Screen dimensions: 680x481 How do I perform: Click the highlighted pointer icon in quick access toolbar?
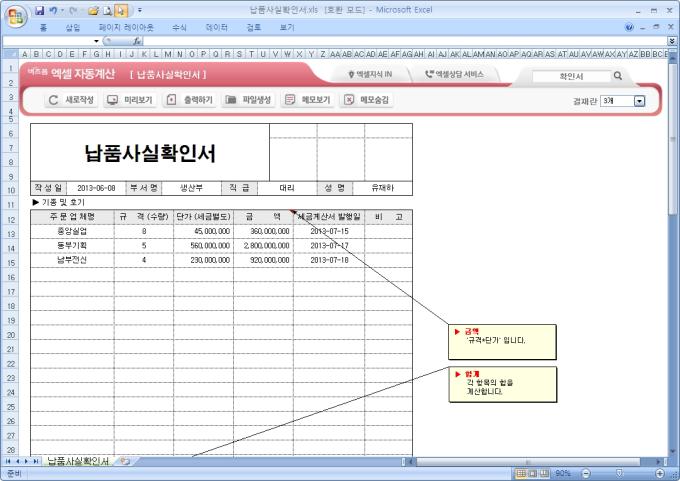pyautogui.click(x=121, y=10)
